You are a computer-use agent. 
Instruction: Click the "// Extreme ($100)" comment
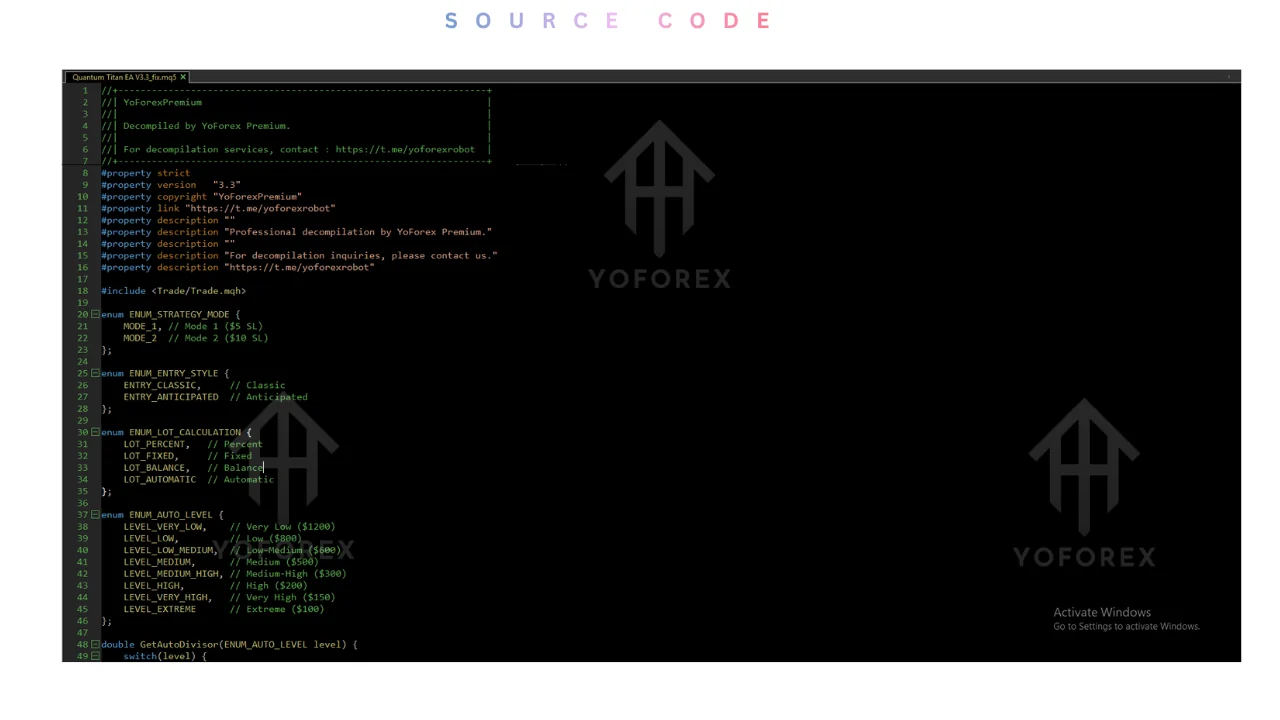pyautogui.click(x=277, y=609)
